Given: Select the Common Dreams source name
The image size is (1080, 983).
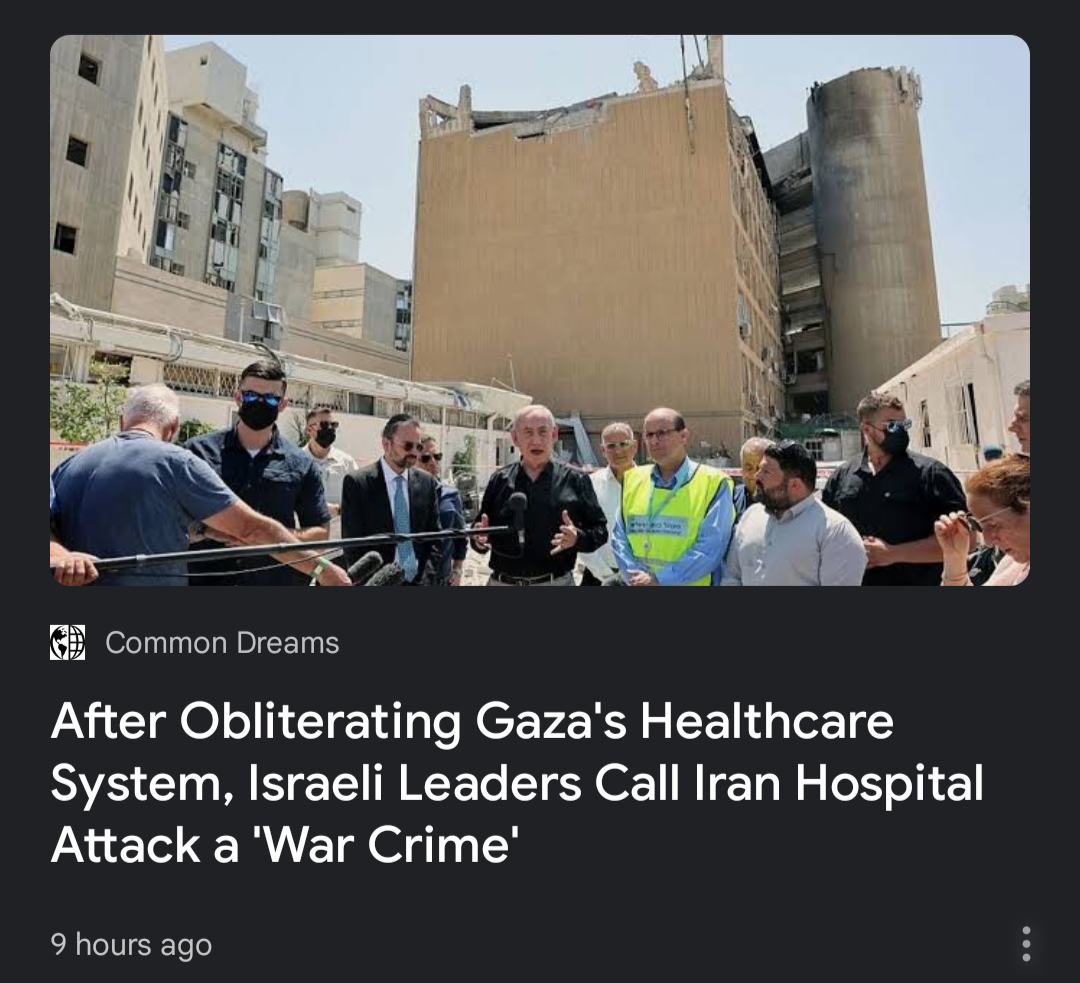Looking at the screenshot, I should coord(222,643).
